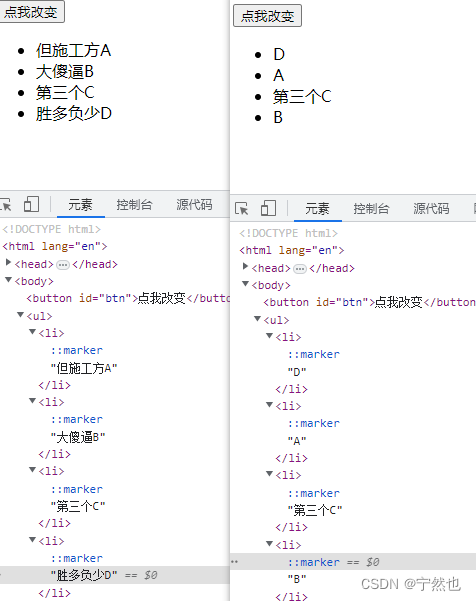This screenshot has height=601, width=476.
Task: Collapse the li containing "D" in right DevTools
Action: pos(269,335)
